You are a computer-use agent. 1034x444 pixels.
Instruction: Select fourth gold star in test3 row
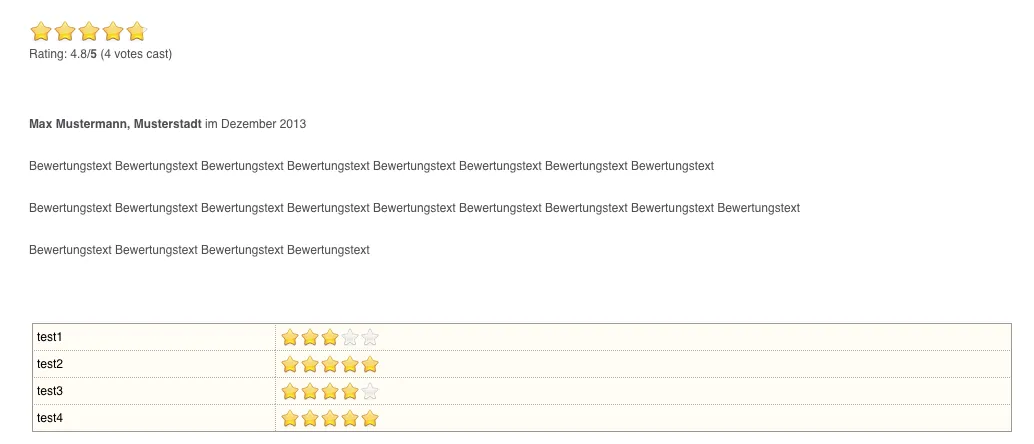350,391
